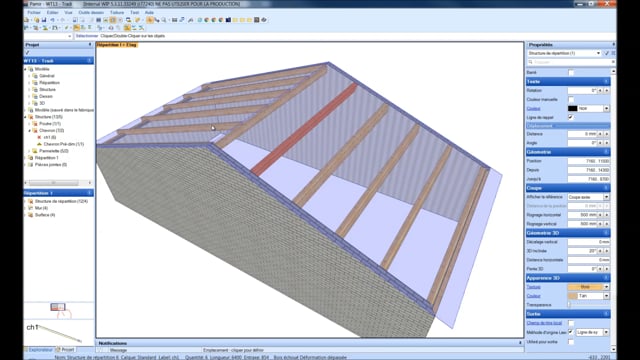The width and height of the screenshot is (640, 360).
Task: Open the text Couleur Noir dropdown
Action: [607, 109]
